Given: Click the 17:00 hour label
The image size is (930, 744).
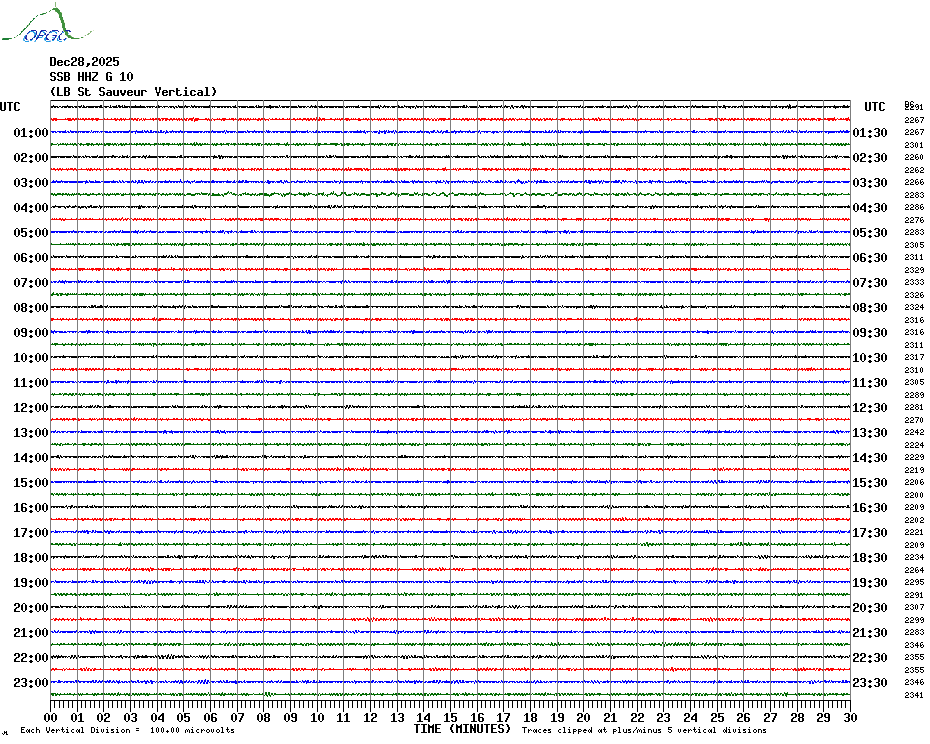Looking at the screenshot, I should pyautogui.click(x=31, y=532).
